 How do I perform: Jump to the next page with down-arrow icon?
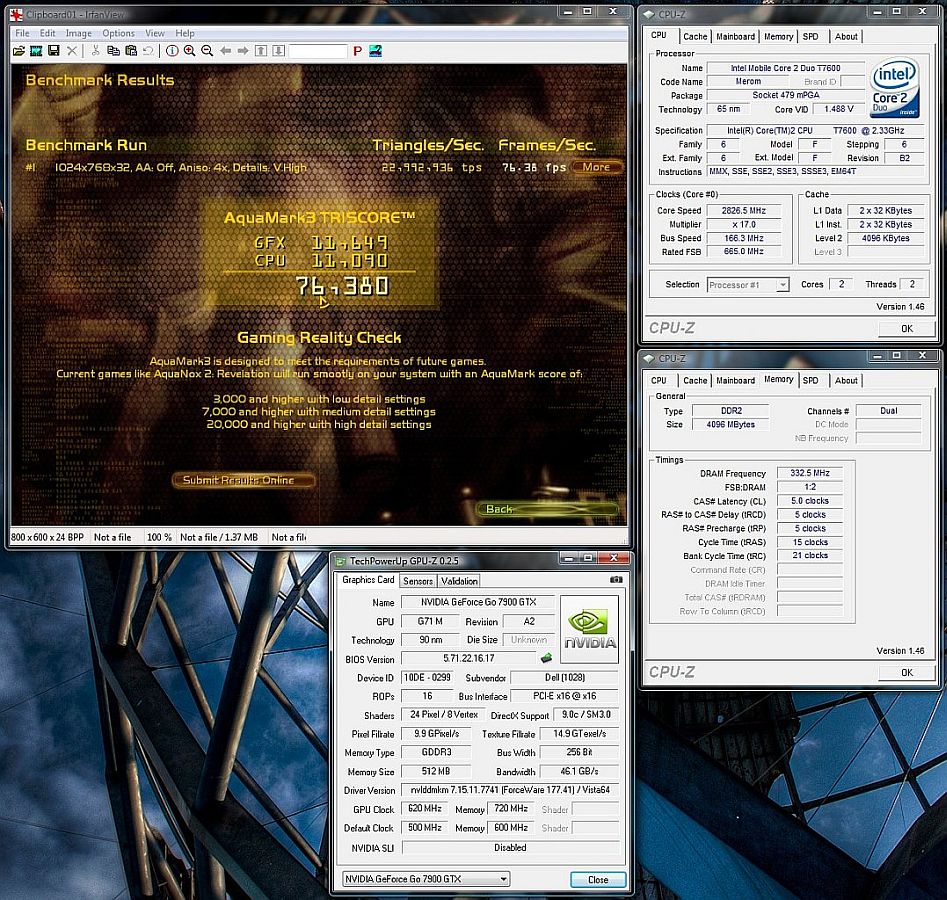278,51
